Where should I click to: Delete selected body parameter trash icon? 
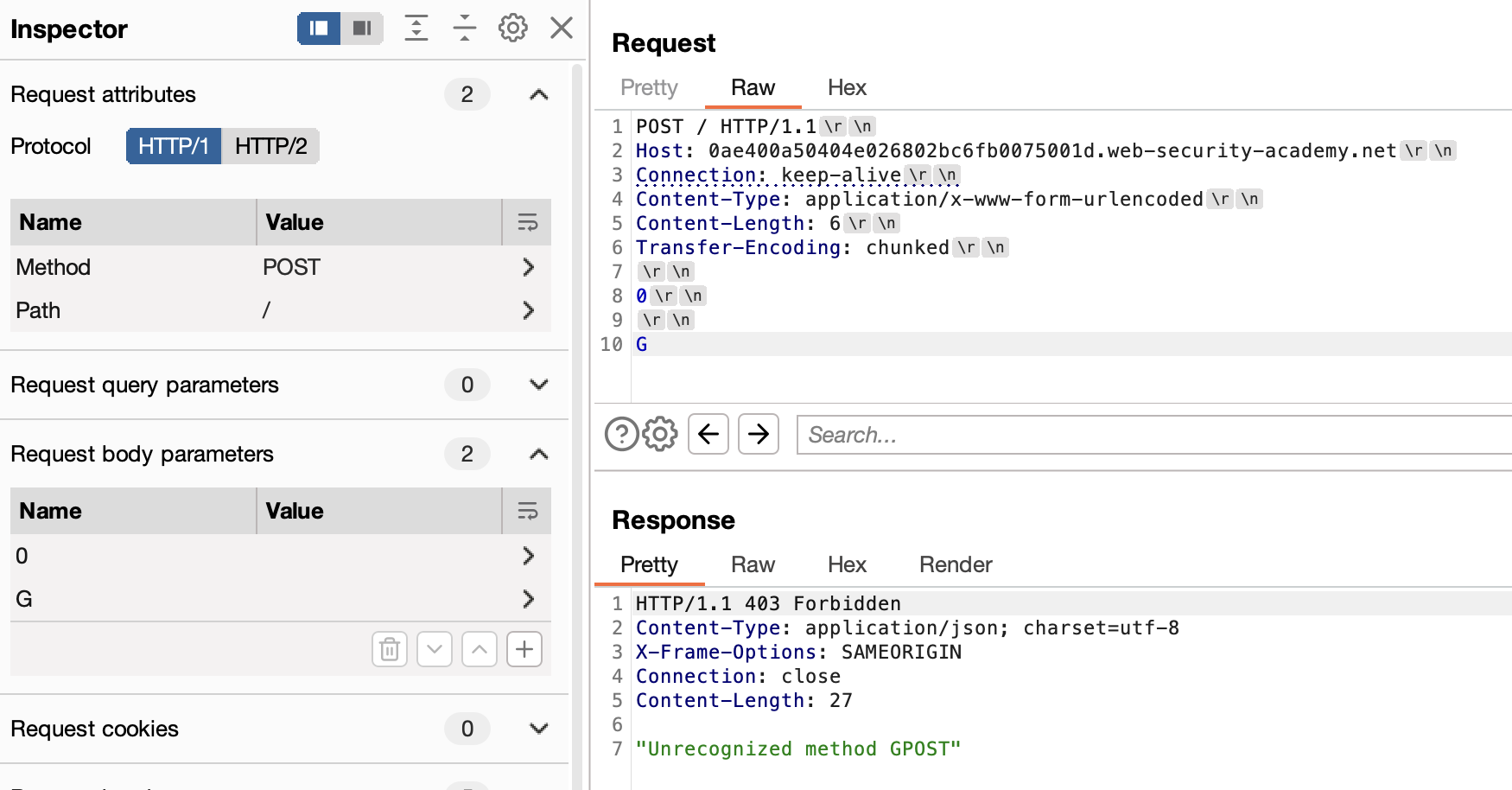click(390, 649)
